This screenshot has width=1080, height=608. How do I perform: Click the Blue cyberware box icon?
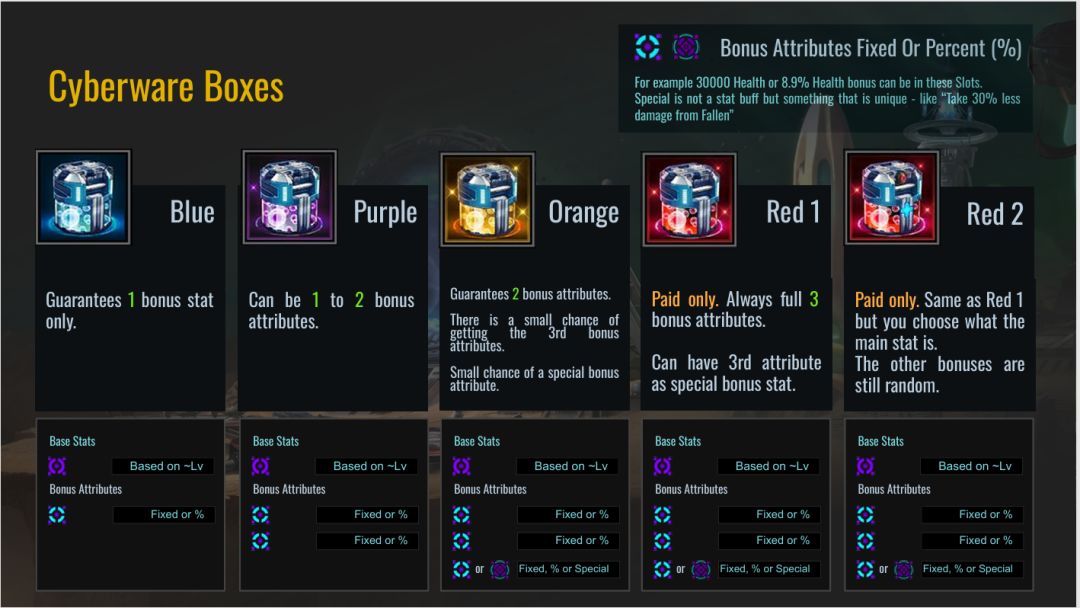coord(83,198)
